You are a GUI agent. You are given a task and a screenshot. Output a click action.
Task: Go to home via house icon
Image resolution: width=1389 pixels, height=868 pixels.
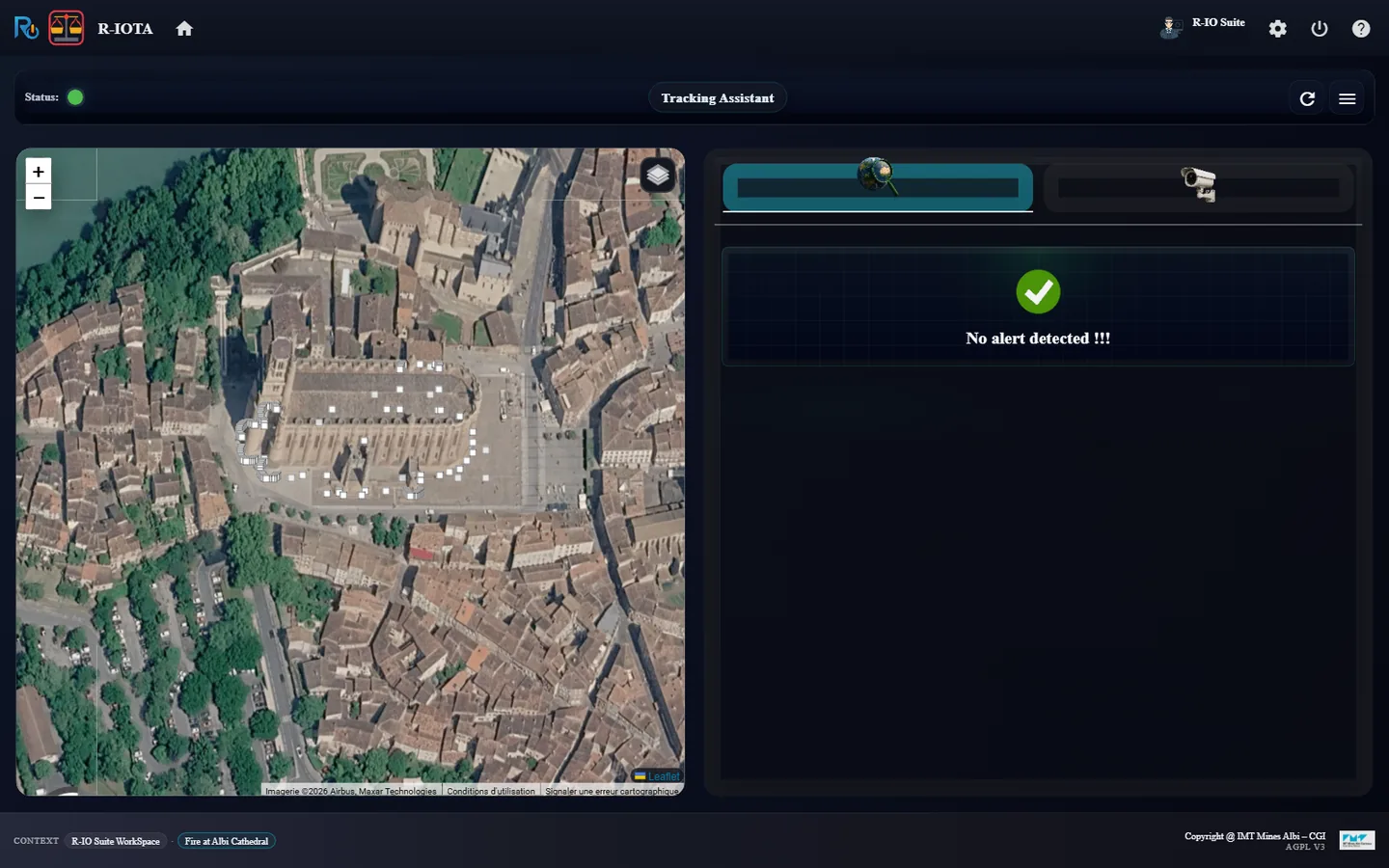[x=184, y=29]
